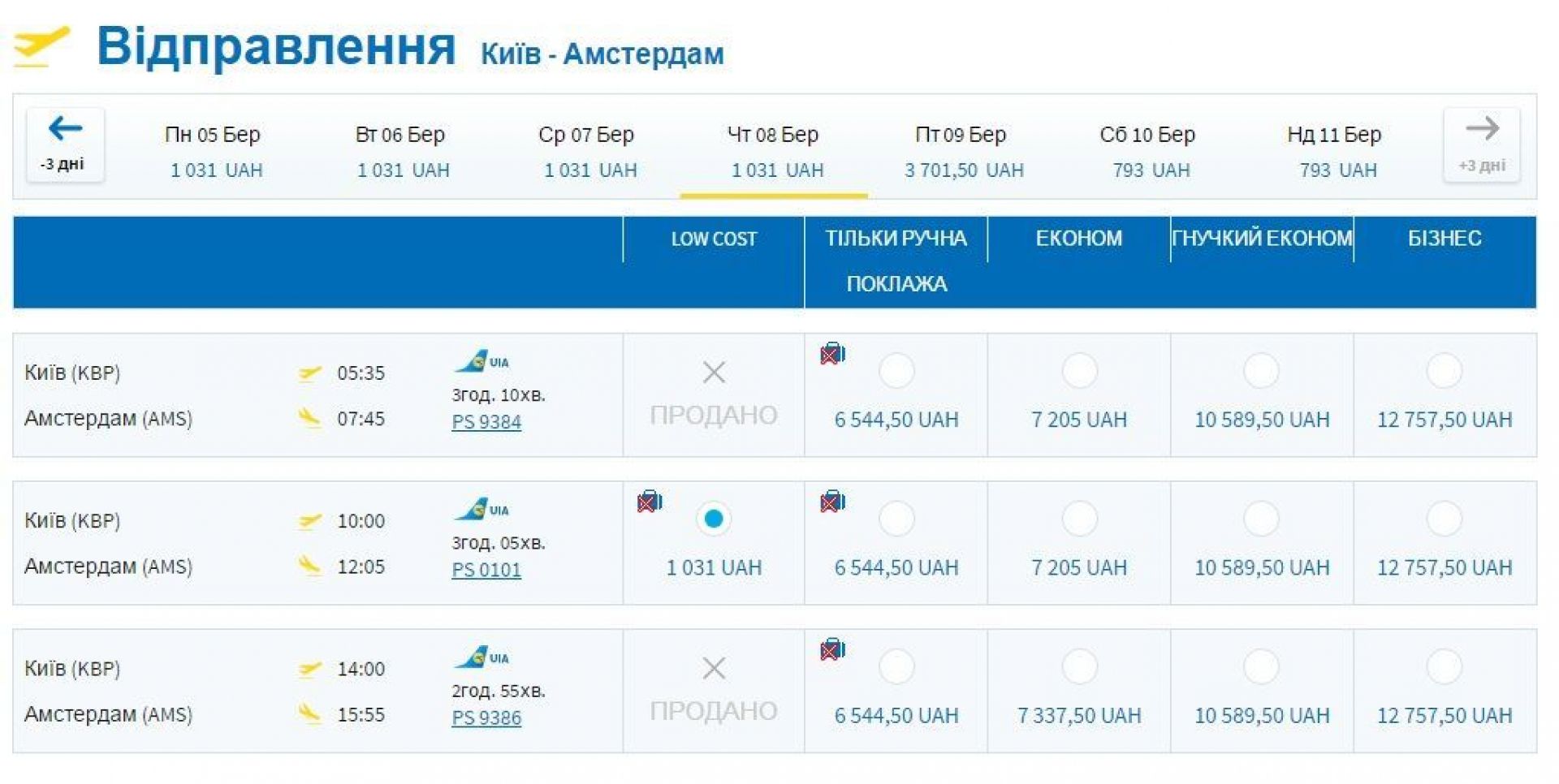Select the Пн 05 Бер date tab
The width and height of the screenshot is (1559, 784).
214,151
